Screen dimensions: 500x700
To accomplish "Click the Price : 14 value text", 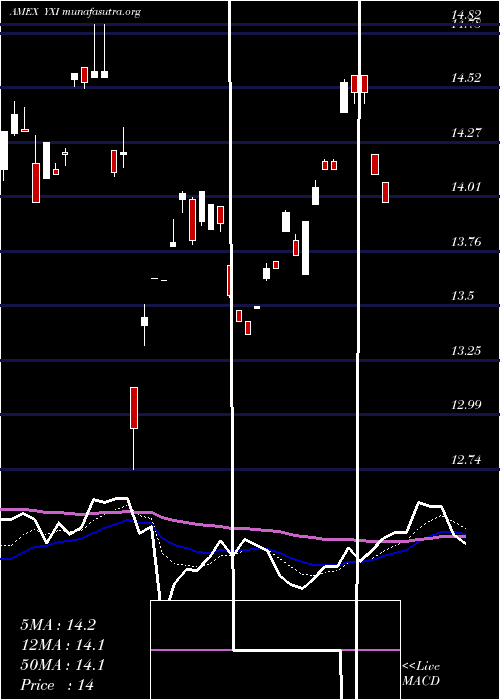I will [x=57, y=685].
